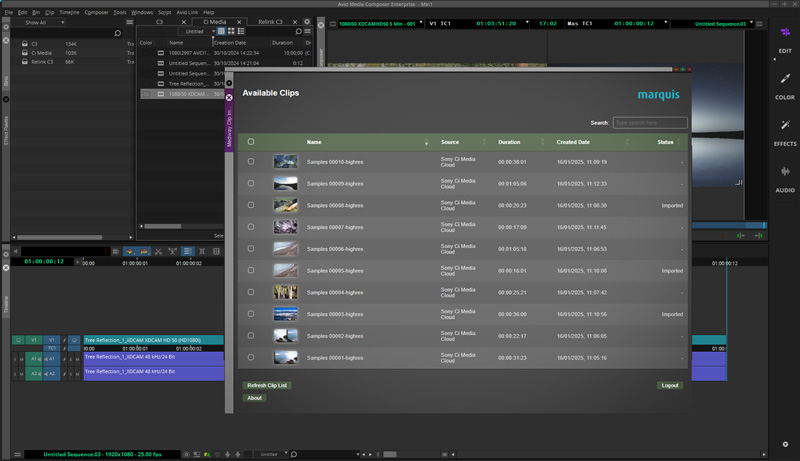Toggle the V1 record track selector
800x461 pixels.
tap(52, 340)
